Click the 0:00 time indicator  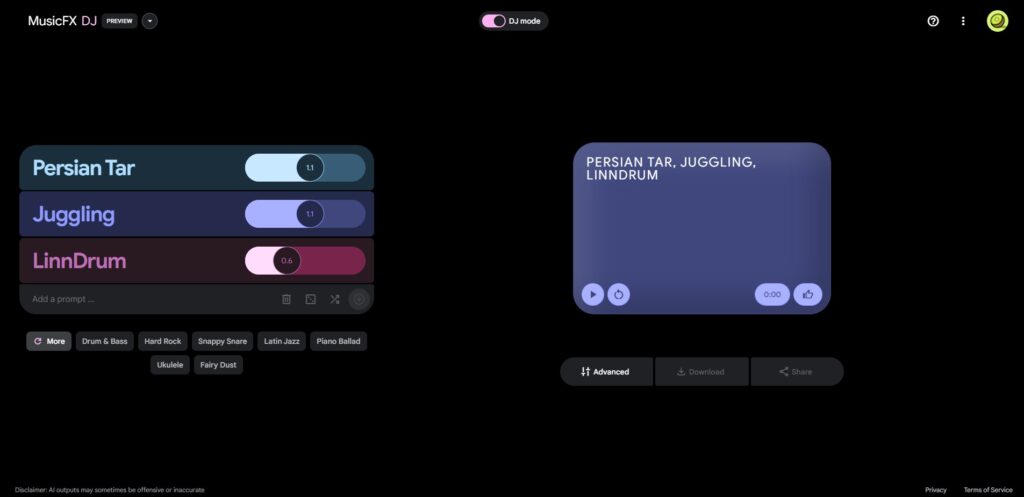coord(772,295)
